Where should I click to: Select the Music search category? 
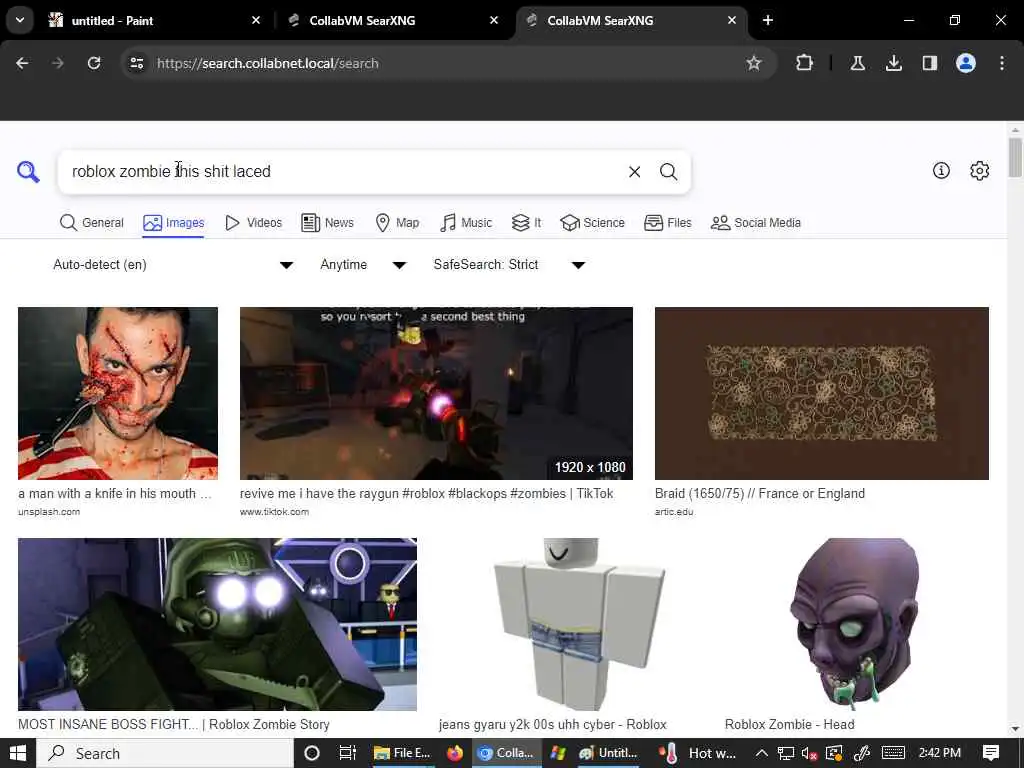click(466, 223)
